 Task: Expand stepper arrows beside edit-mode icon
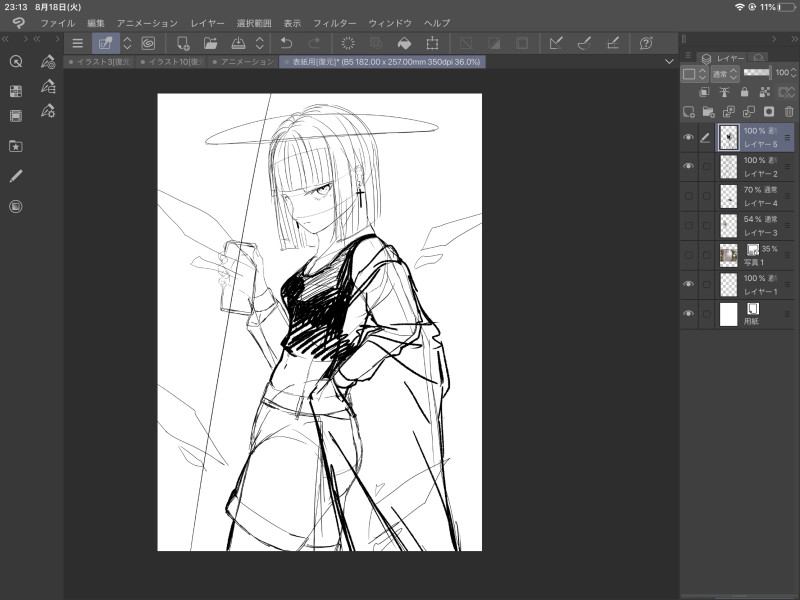click(128, 43)
